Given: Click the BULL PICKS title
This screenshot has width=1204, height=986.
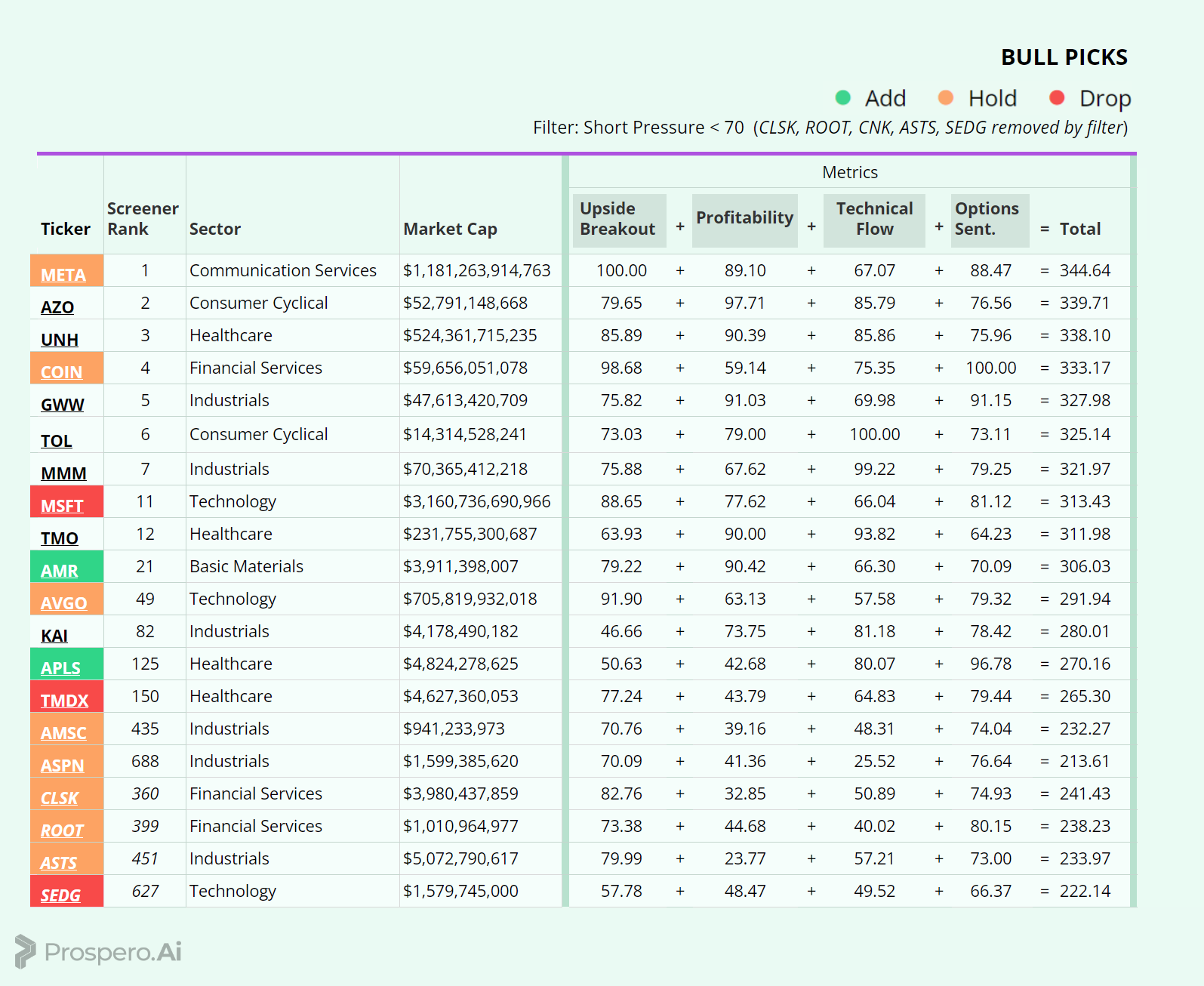Looking at the screenshot, I should point(1064,57).
